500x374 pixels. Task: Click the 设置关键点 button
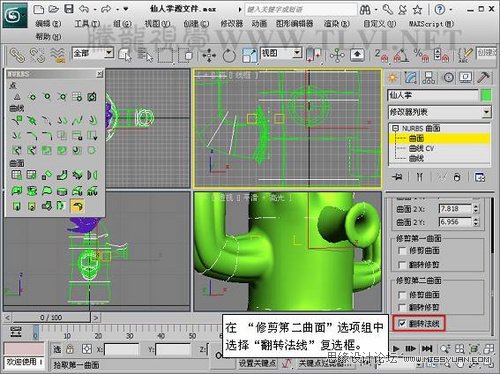point(257,363)
